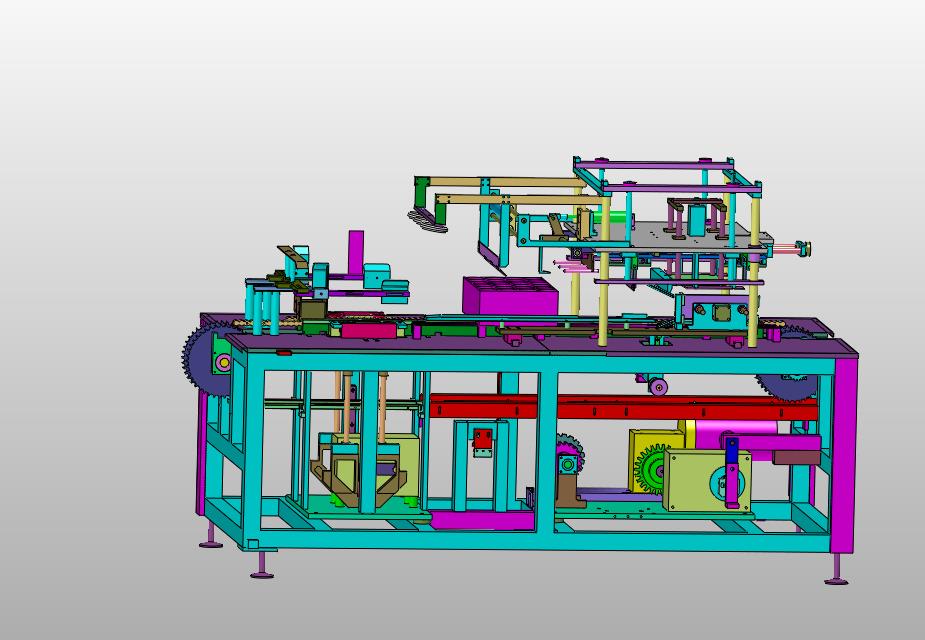Pick the curved gray fingers on the swing arm

(427, 221)
